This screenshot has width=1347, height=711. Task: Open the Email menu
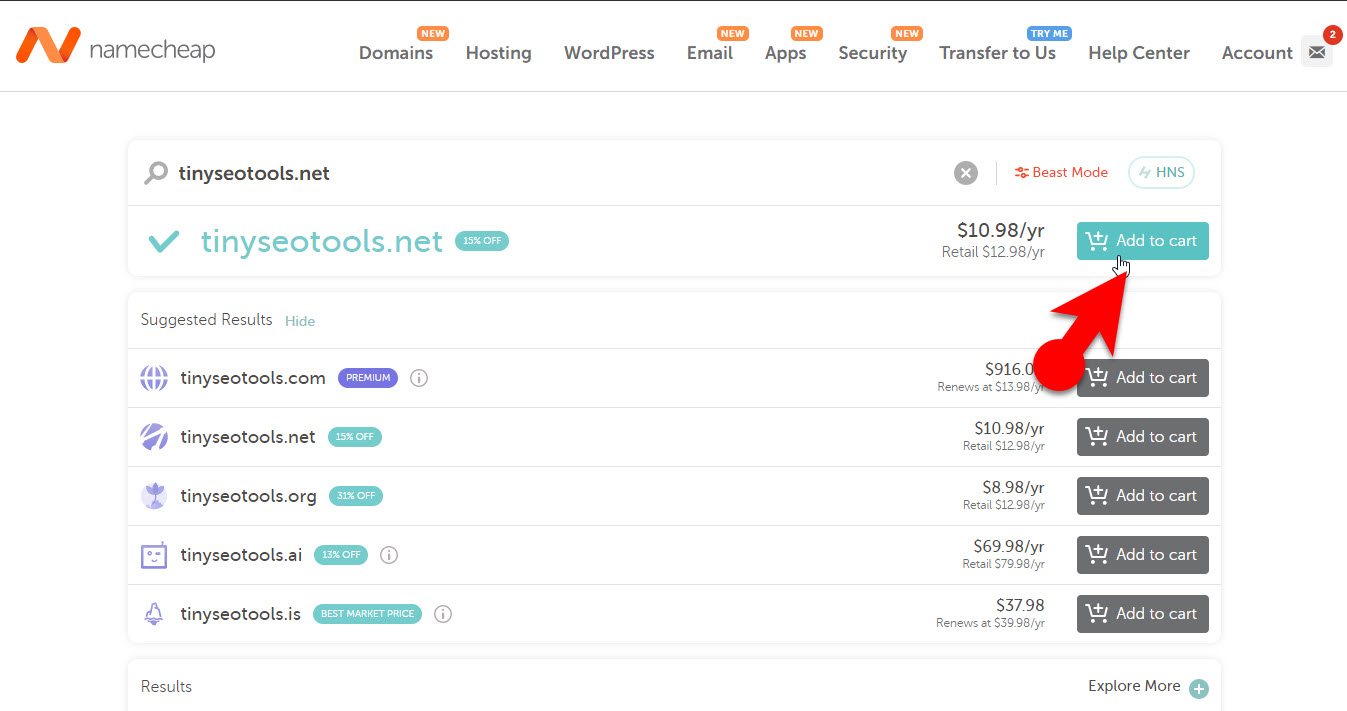[710, 53]
